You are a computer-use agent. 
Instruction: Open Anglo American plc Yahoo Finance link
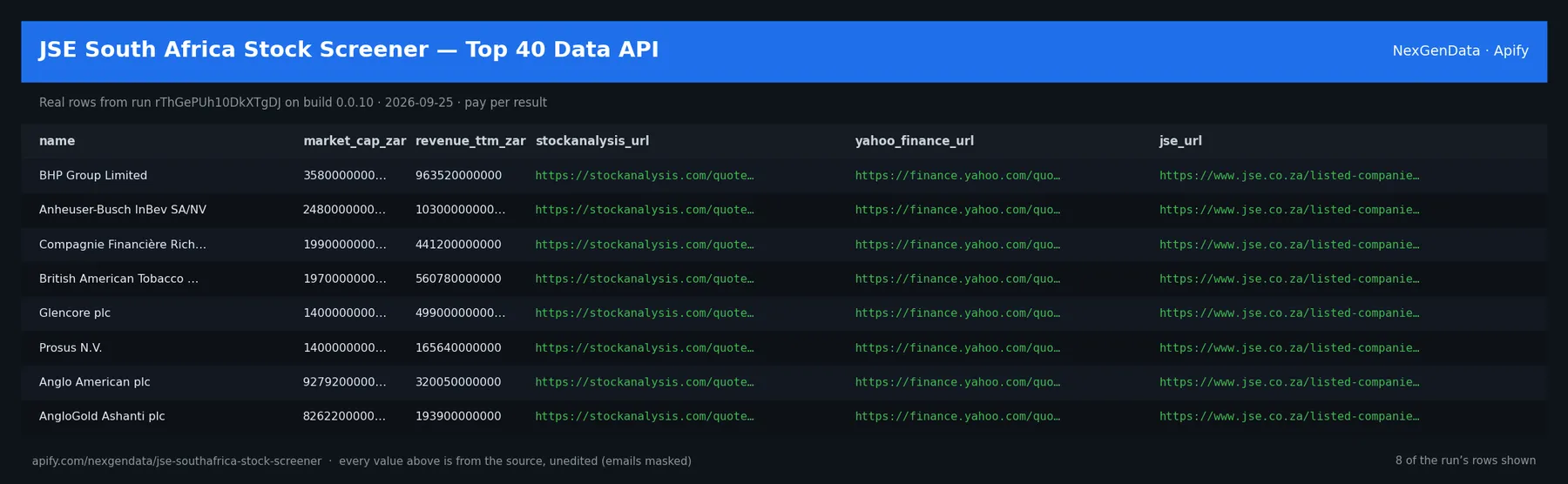(957, 382)
